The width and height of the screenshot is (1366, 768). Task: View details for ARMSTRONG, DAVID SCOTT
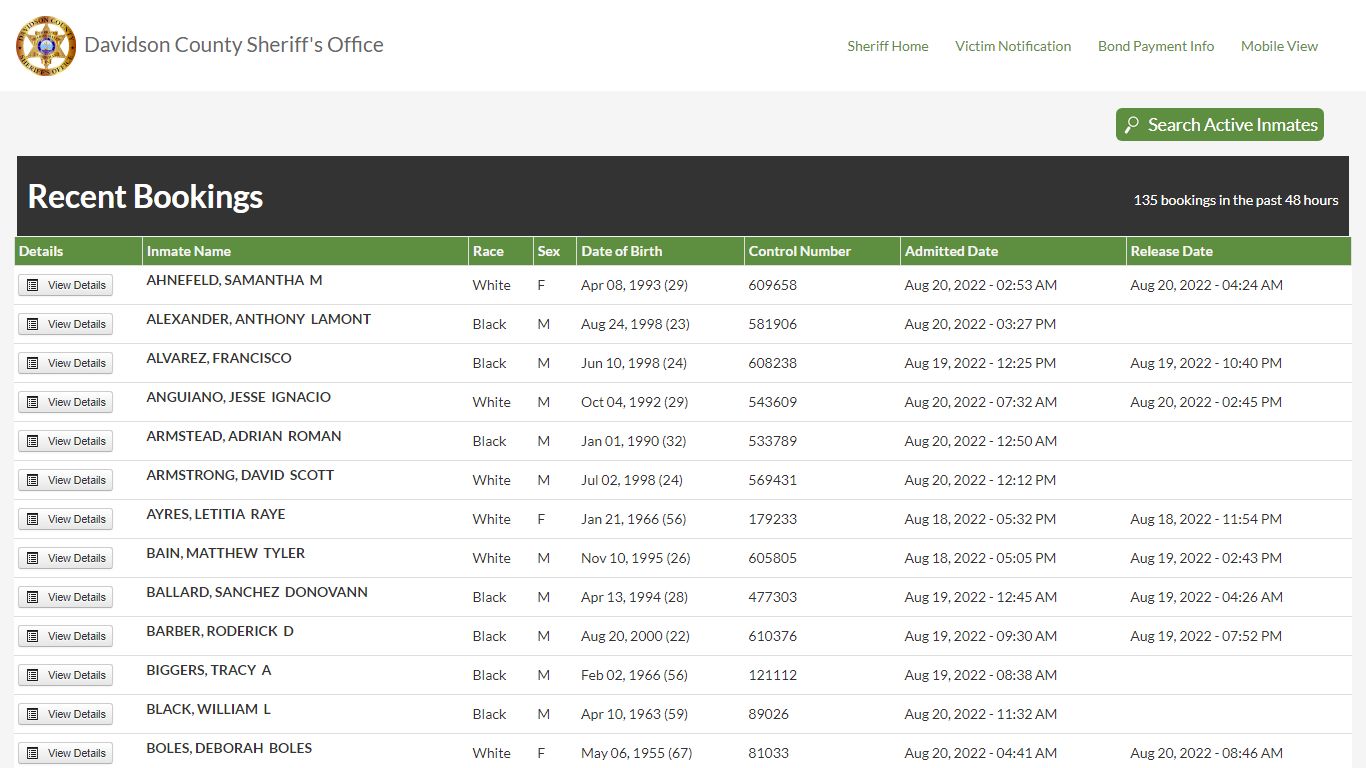click(66, 480)
